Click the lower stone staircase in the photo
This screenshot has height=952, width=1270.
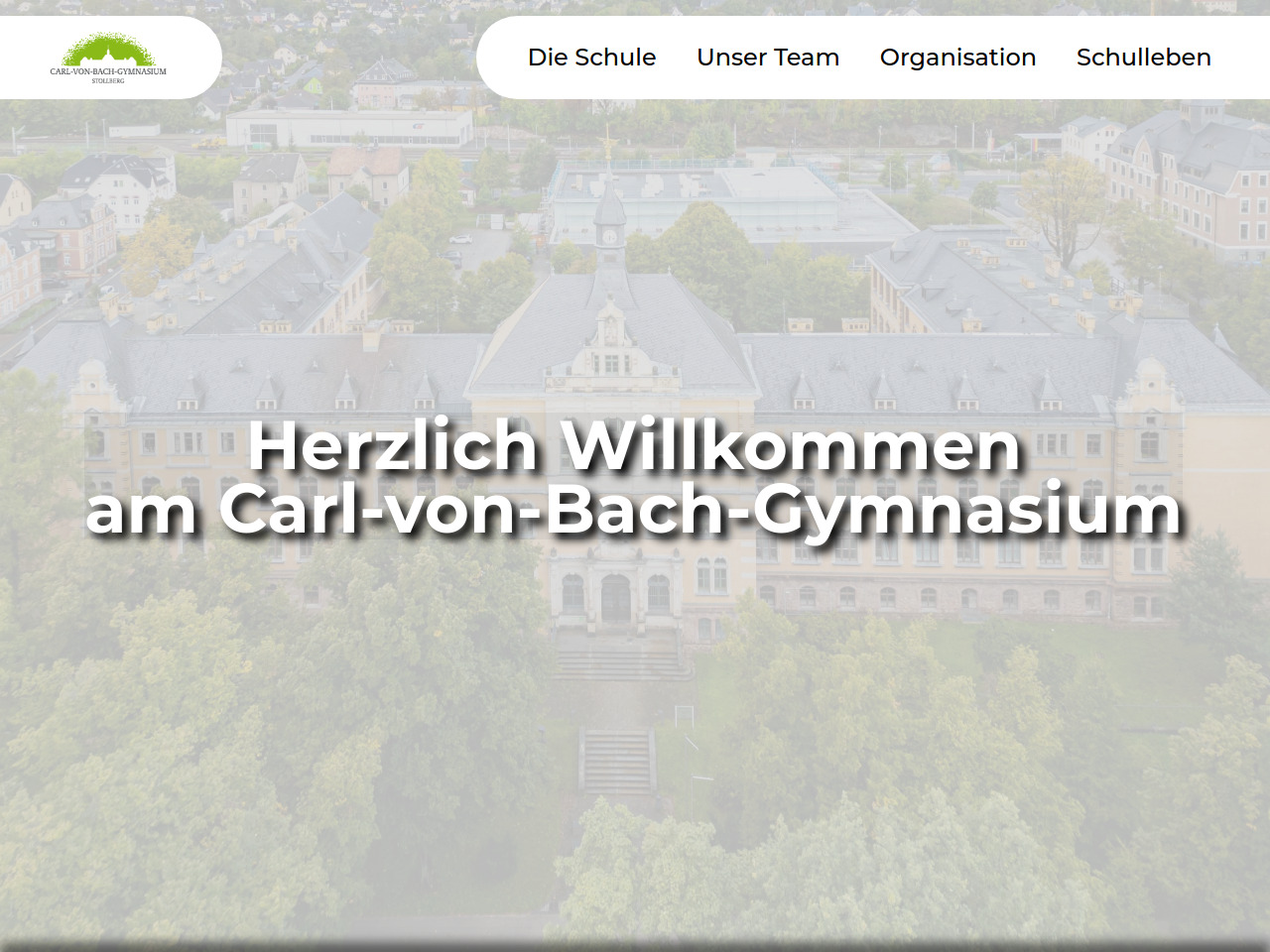(x=616, y=762)
